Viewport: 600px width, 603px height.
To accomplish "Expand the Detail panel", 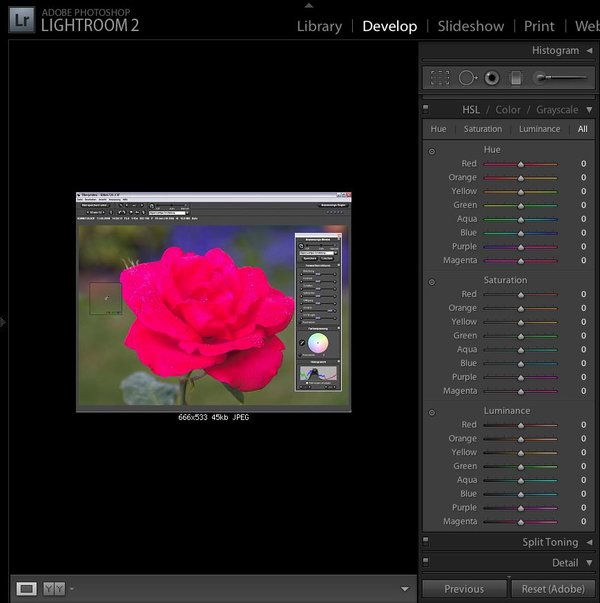I will click(589, 563).
